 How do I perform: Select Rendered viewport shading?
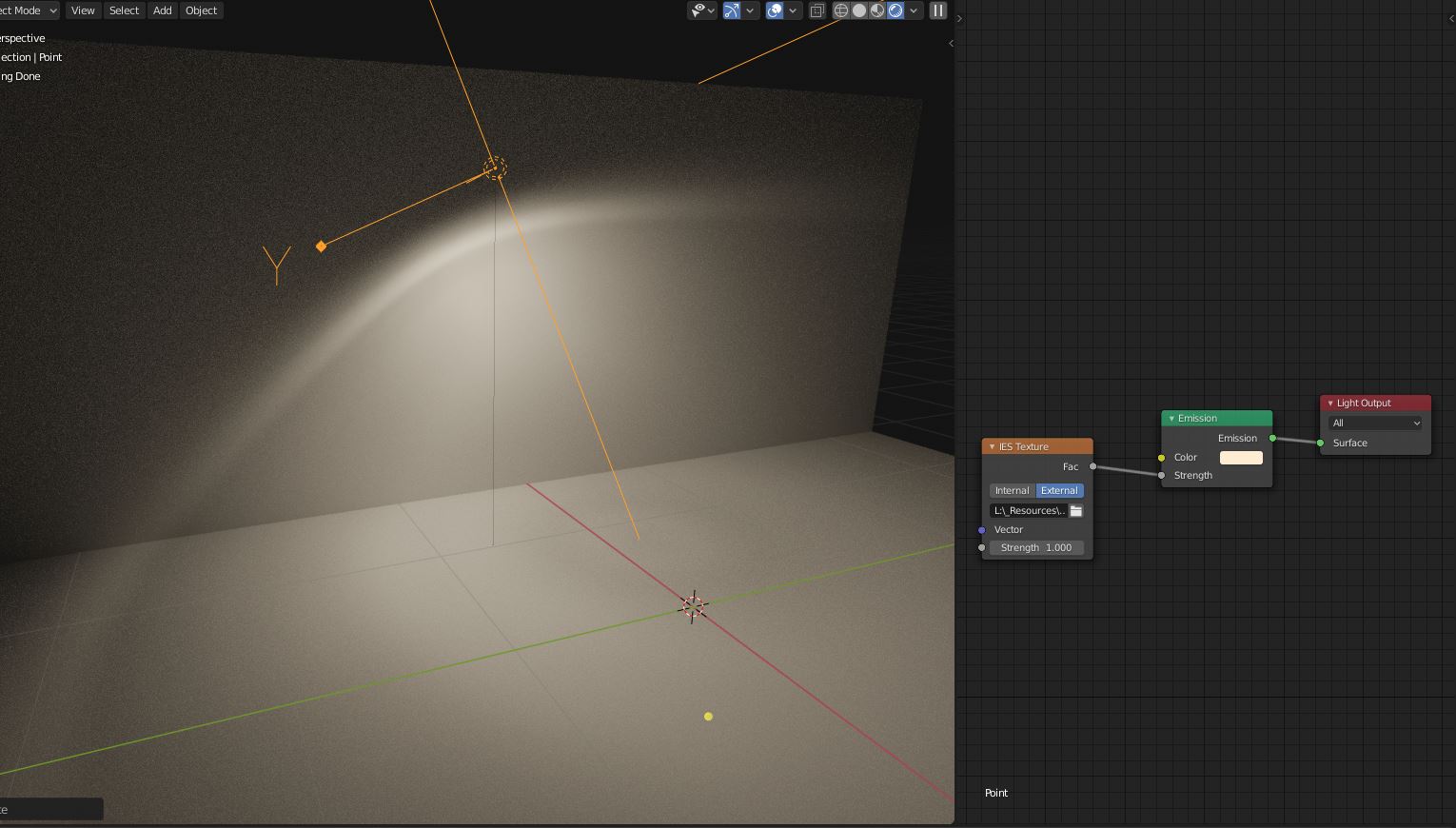coord(895,10)
